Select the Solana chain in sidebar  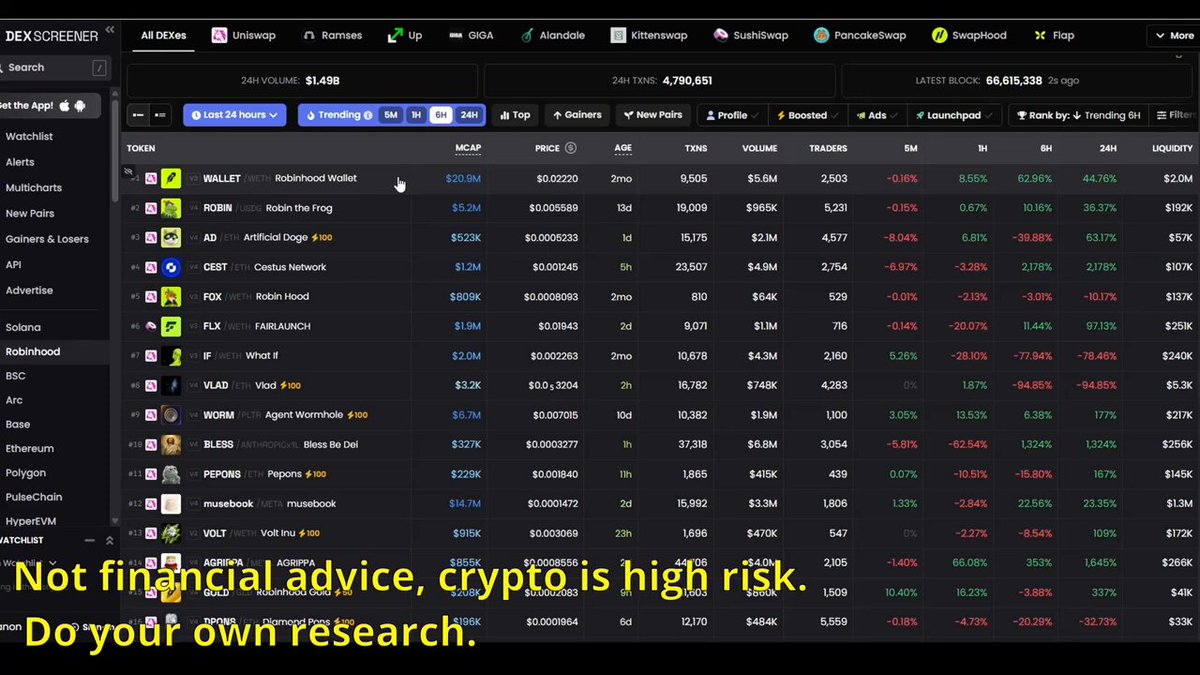[x=23, y=327]
